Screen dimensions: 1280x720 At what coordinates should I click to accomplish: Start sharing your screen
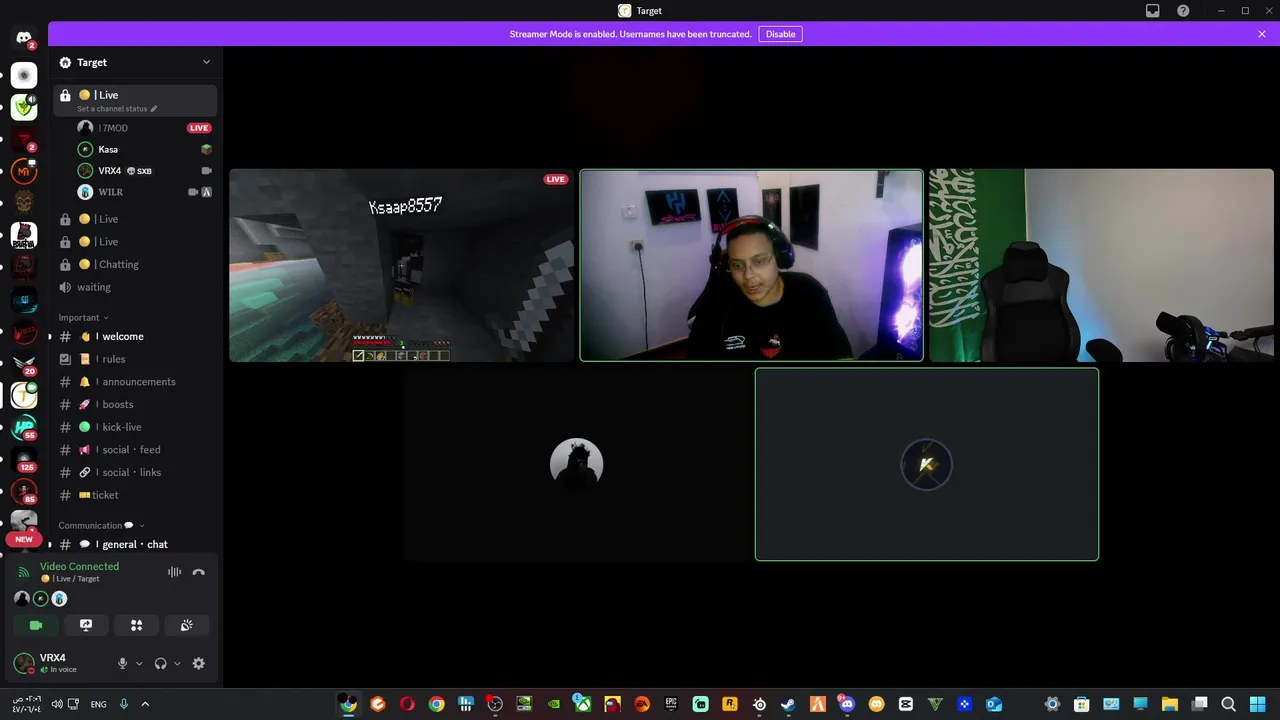pos(86,625)
